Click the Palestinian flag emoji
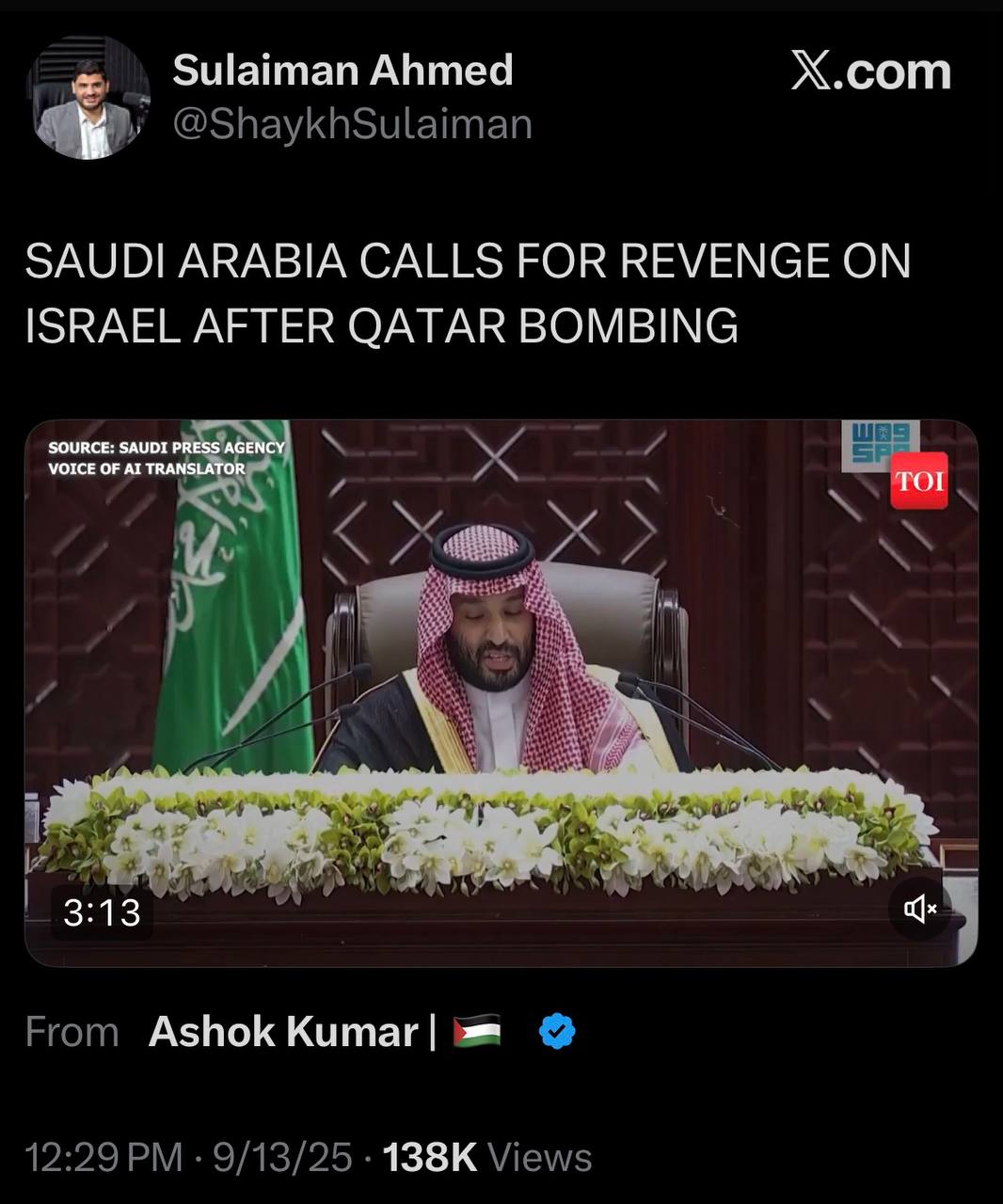The height and width of the screenshot is (1204, 1003). click(477, 1032)
